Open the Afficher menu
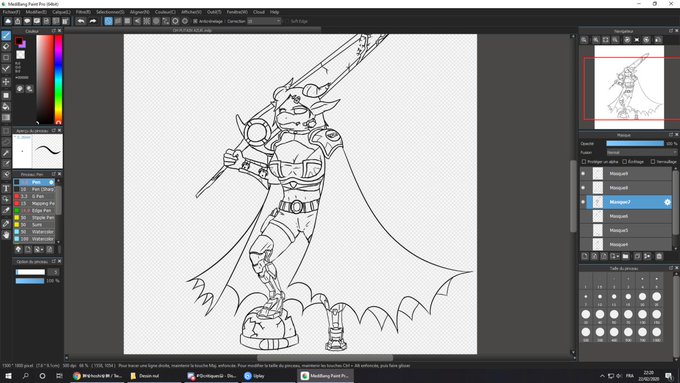Image resolution: width=680 pixels, height=383 pixels. [x=191, y=12]
